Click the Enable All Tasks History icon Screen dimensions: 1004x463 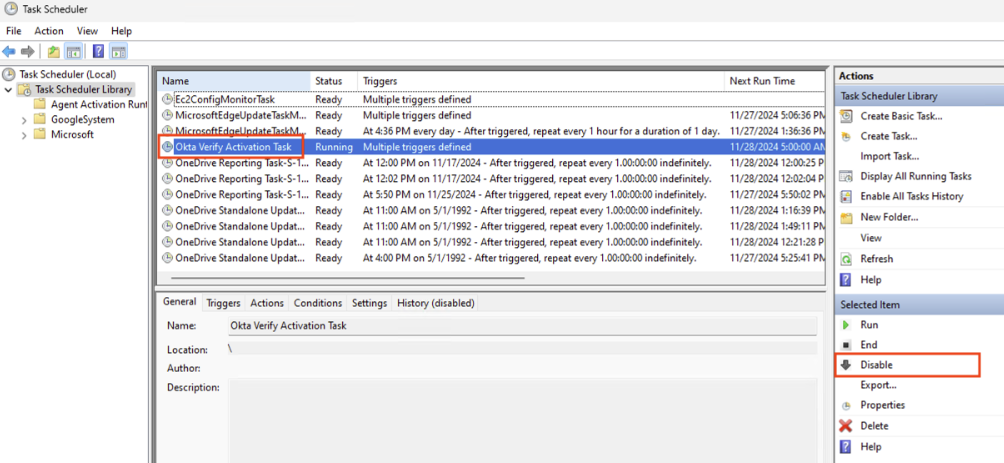[846, 196]
